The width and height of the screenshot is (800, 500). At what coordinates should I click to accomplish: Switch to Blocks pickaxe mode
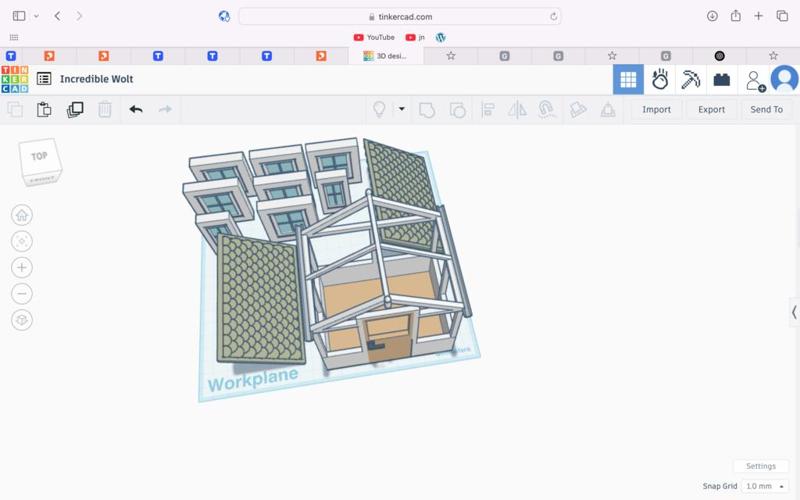pos(690,79)
